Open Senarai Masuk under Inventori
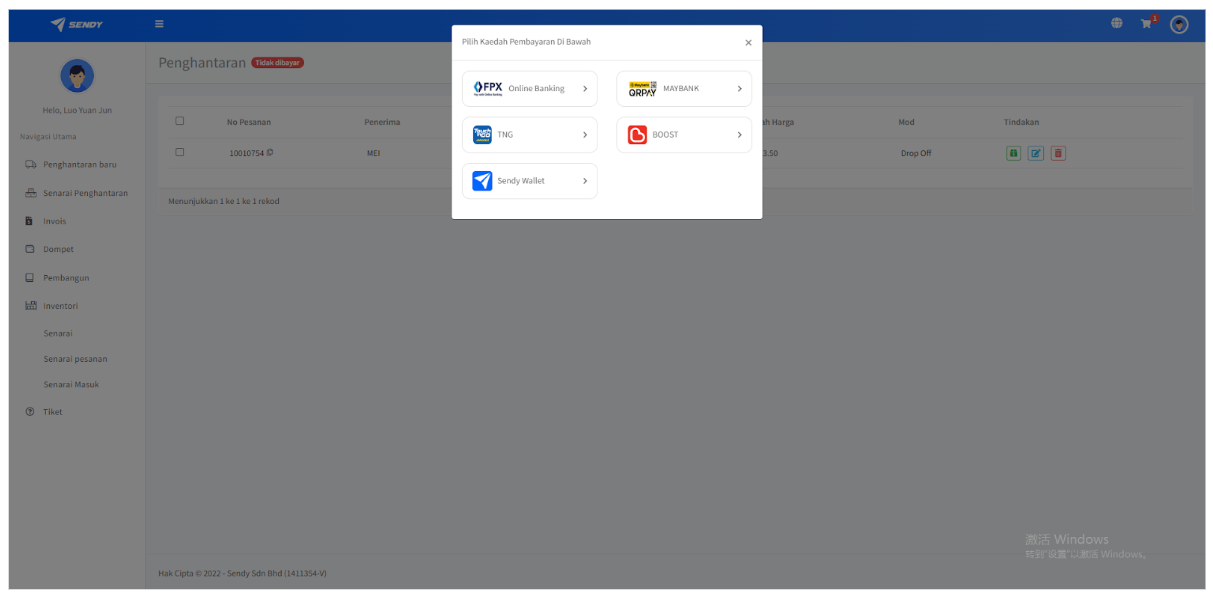Screen dimensions: 1213x596 [x=71, y=385]
